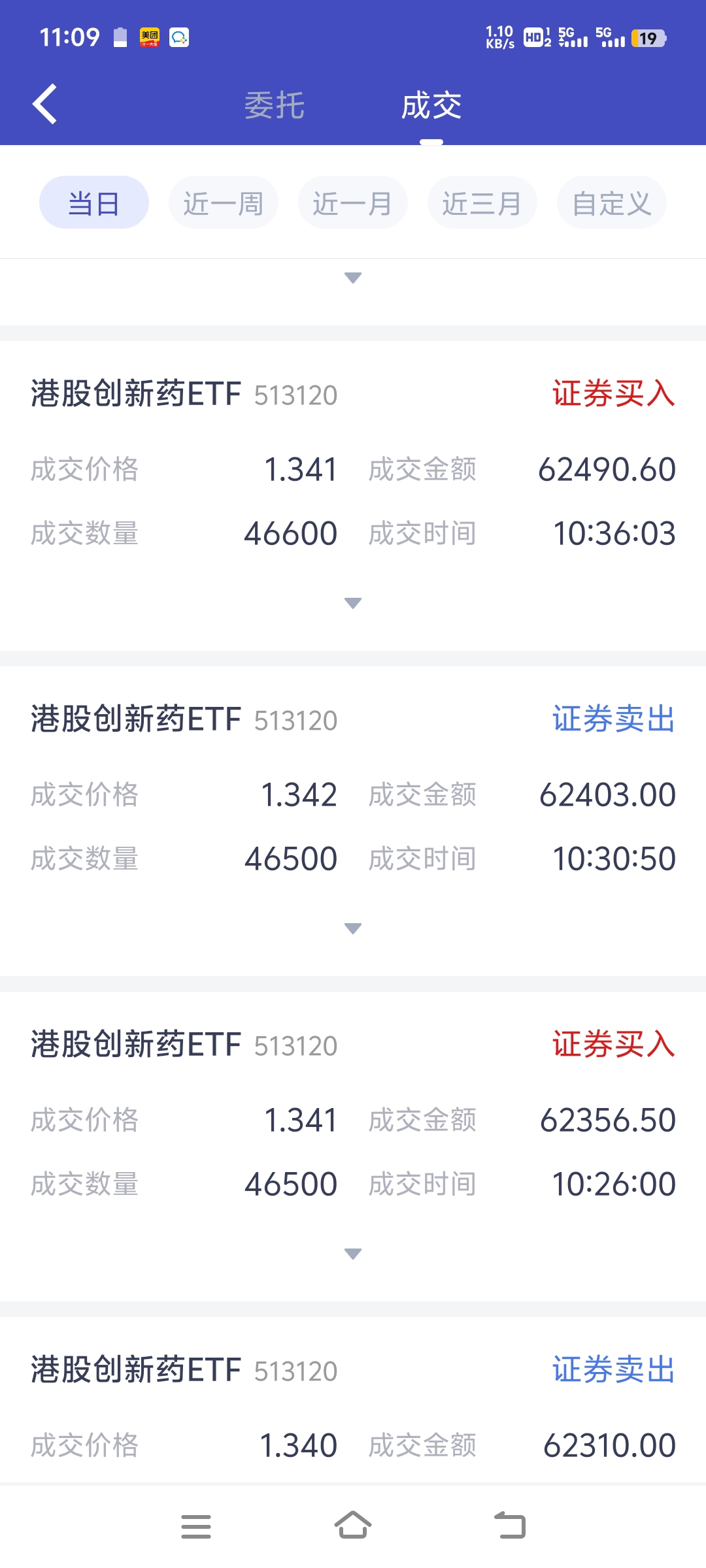Tap the blue chat notification icon

tap(179, 37)
